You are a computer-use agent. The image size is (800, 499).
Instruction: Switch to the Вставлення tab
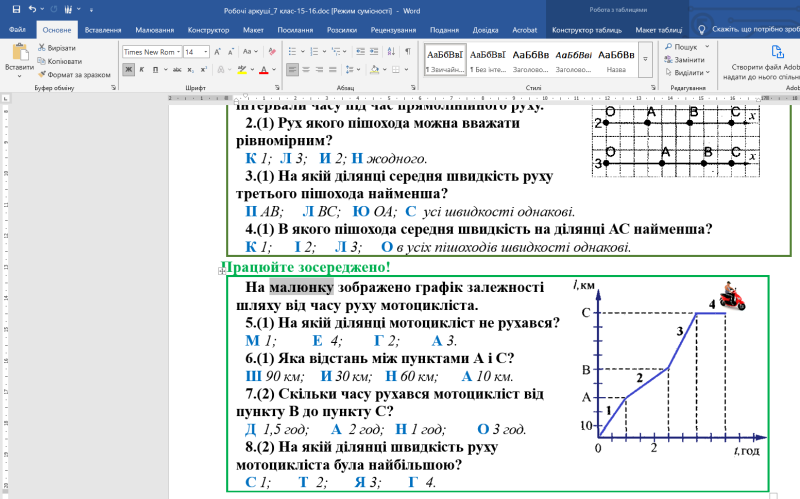point(103,30)
